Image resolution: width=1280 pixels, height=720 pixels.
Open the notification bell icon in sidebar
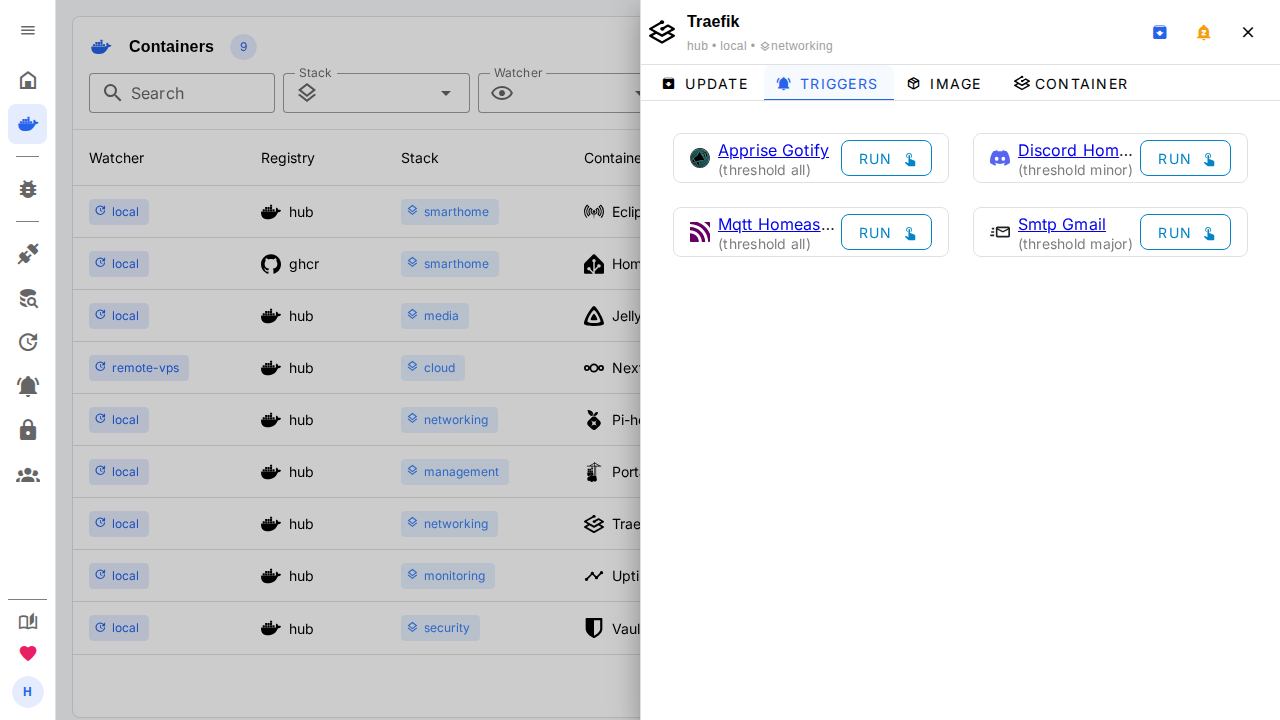pos(28,386)
